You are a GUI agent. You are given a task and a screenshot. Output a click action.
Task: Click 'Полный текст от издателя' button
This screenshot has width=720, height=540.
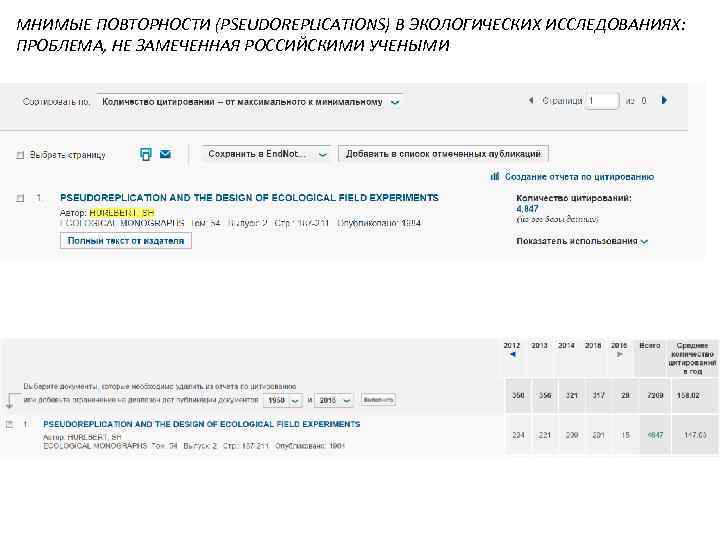[x=126, y=241]
